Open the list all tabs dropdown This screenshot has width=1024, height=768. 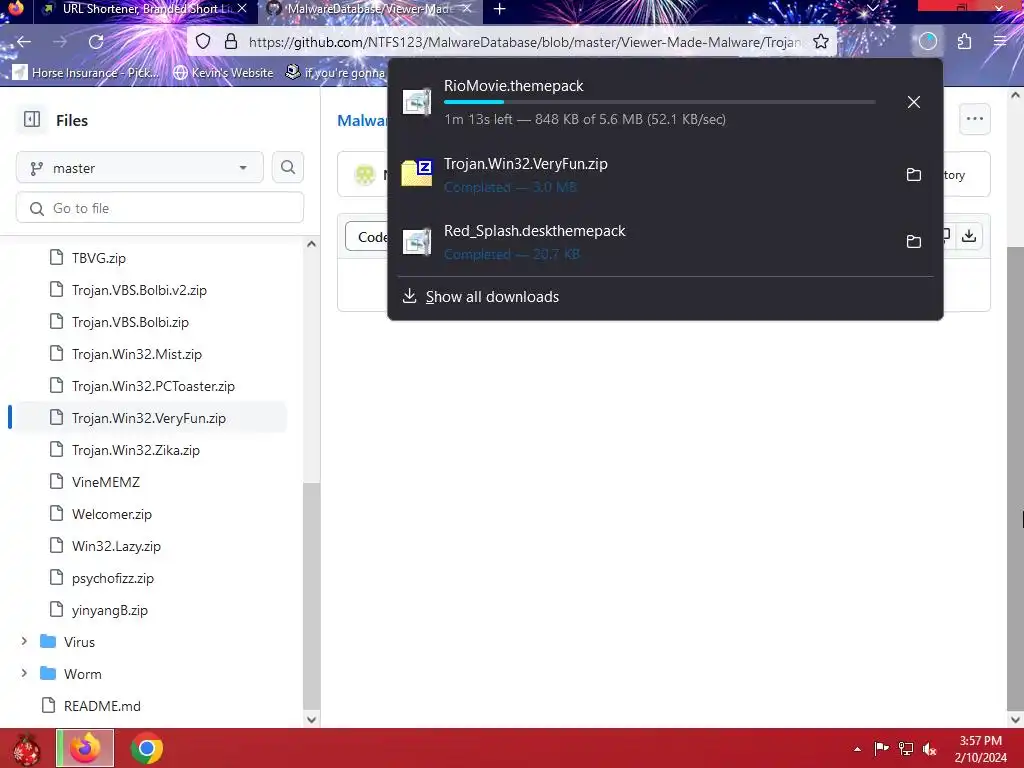[x=872, y=8]
